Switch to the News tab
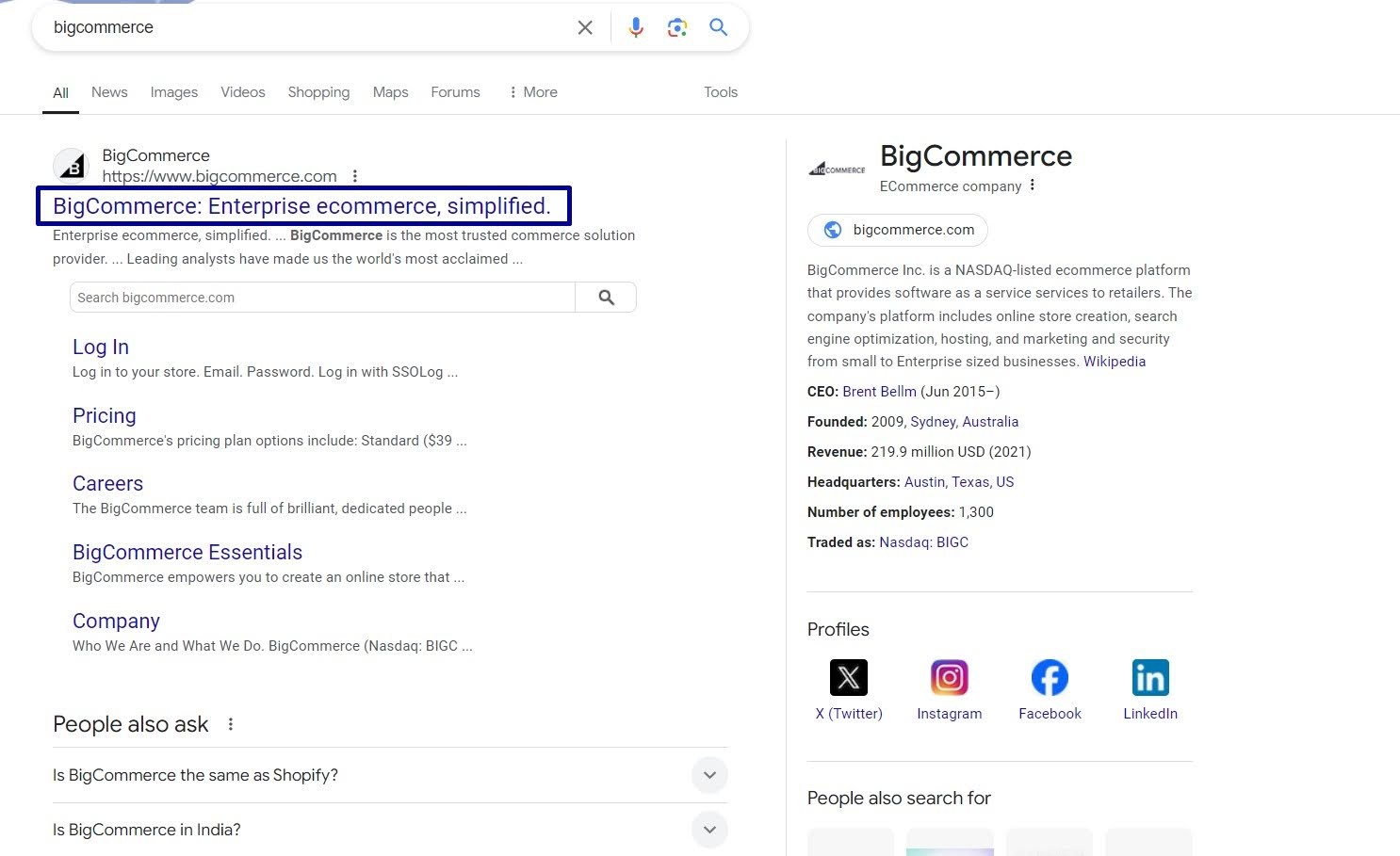This screenshot has height=856, width=1400. click(x=109, y=92)
